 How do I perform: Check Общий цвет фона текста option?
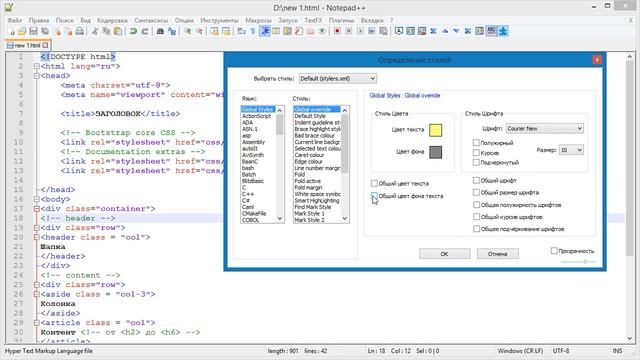(x=374, y=196)
